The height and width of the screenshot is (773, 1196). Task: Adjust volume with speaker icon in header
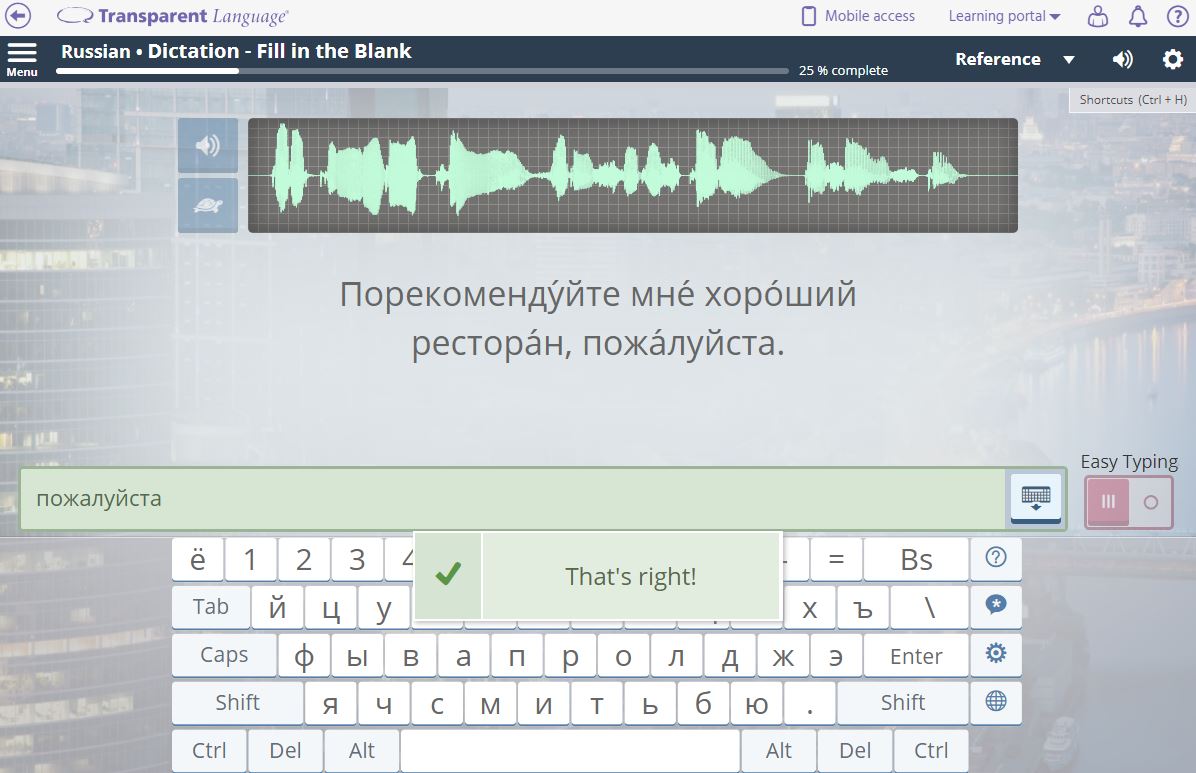click(x=1122, y=59)
